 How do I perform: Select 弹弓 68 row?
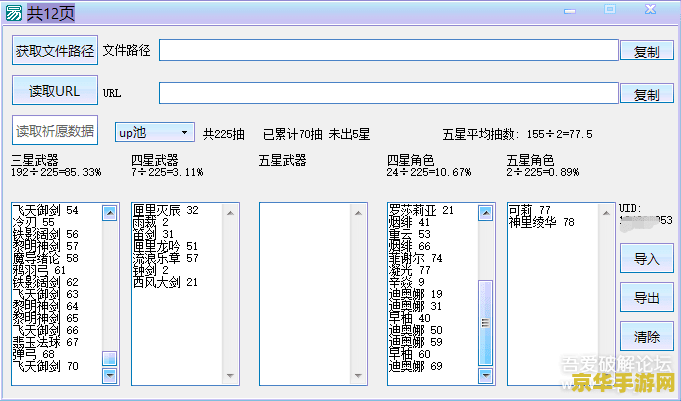tap(34, 354)
